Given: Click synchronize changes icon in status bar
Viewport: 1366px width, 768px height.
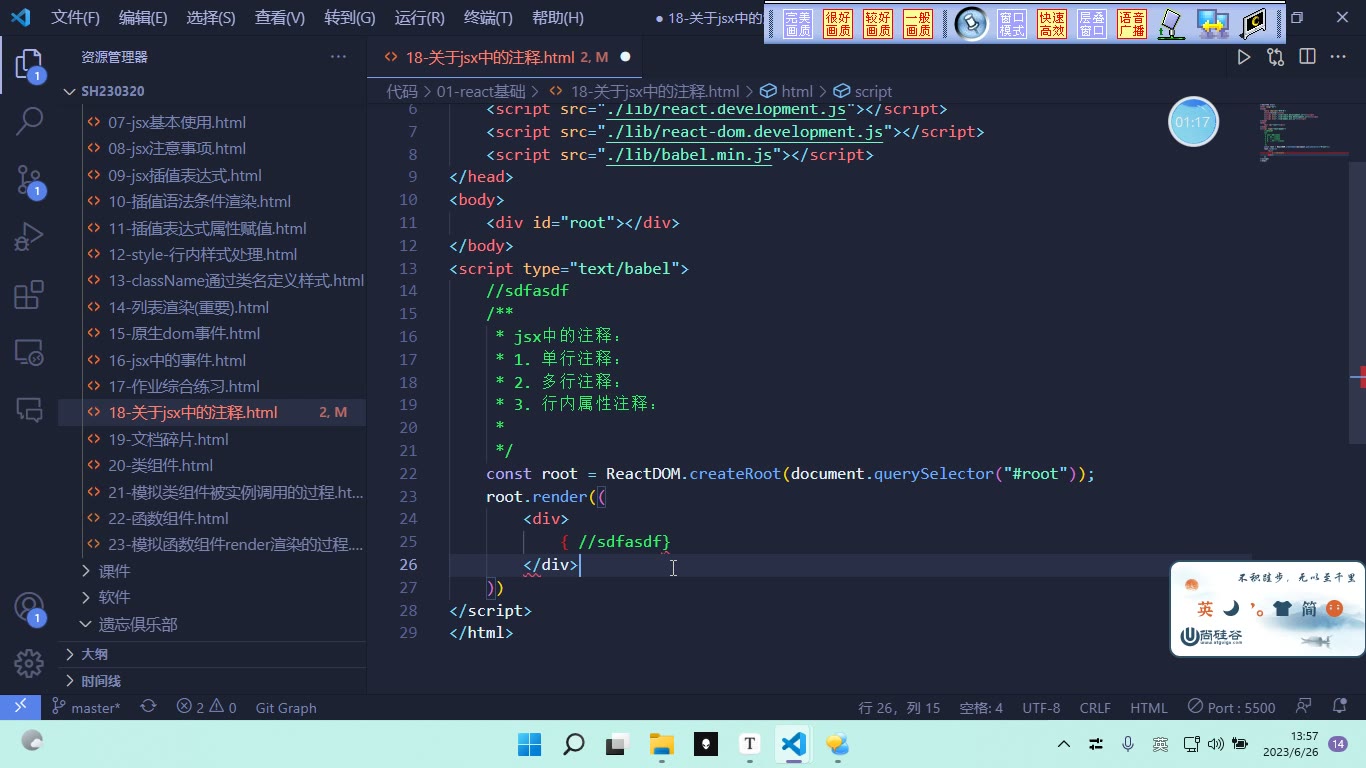Looking at the screenshot, I should (148, 707).
